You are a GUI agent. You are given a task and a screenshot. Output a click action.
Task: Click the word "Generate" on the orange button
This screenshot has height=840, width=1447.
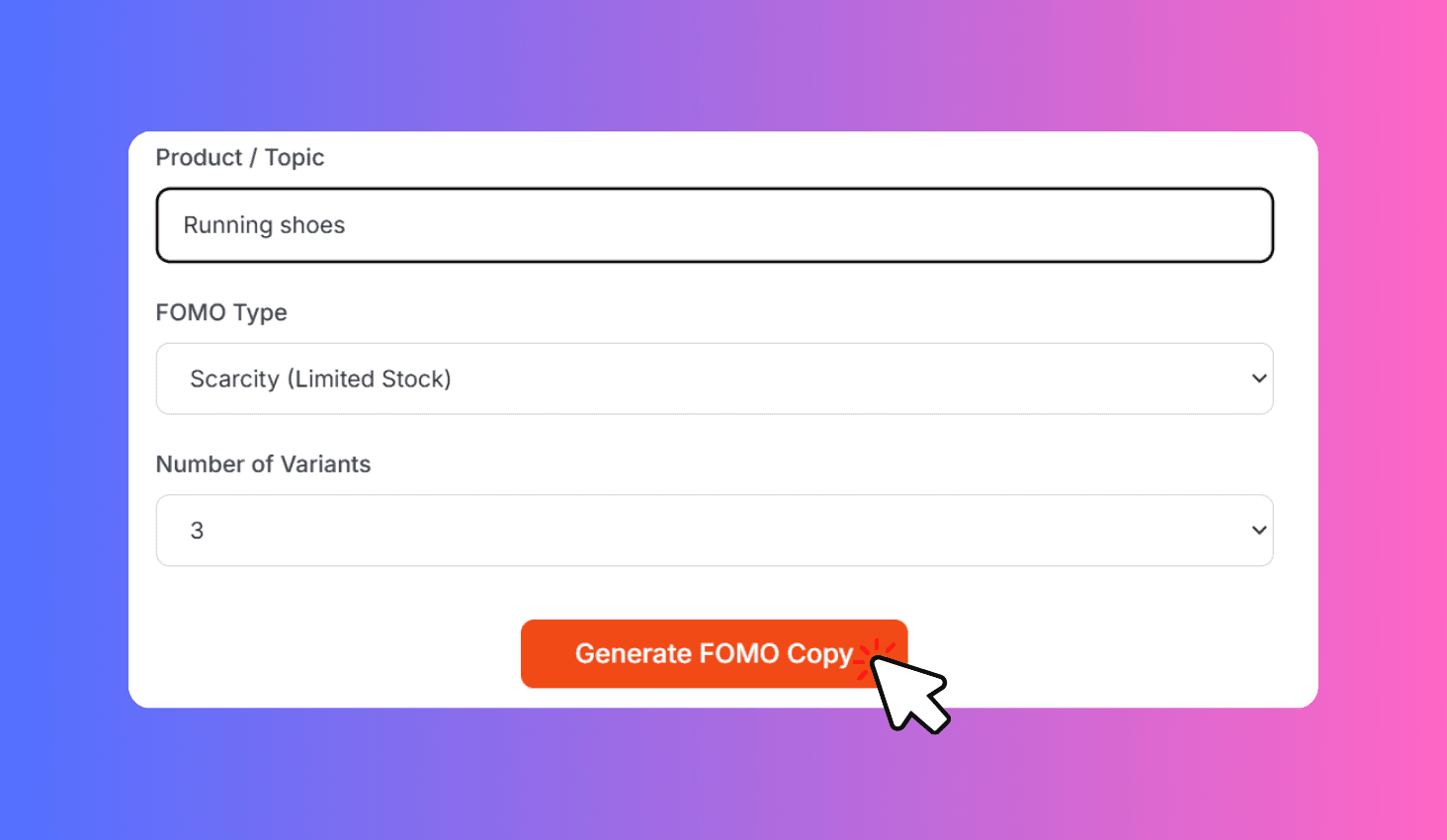[634, 654]
